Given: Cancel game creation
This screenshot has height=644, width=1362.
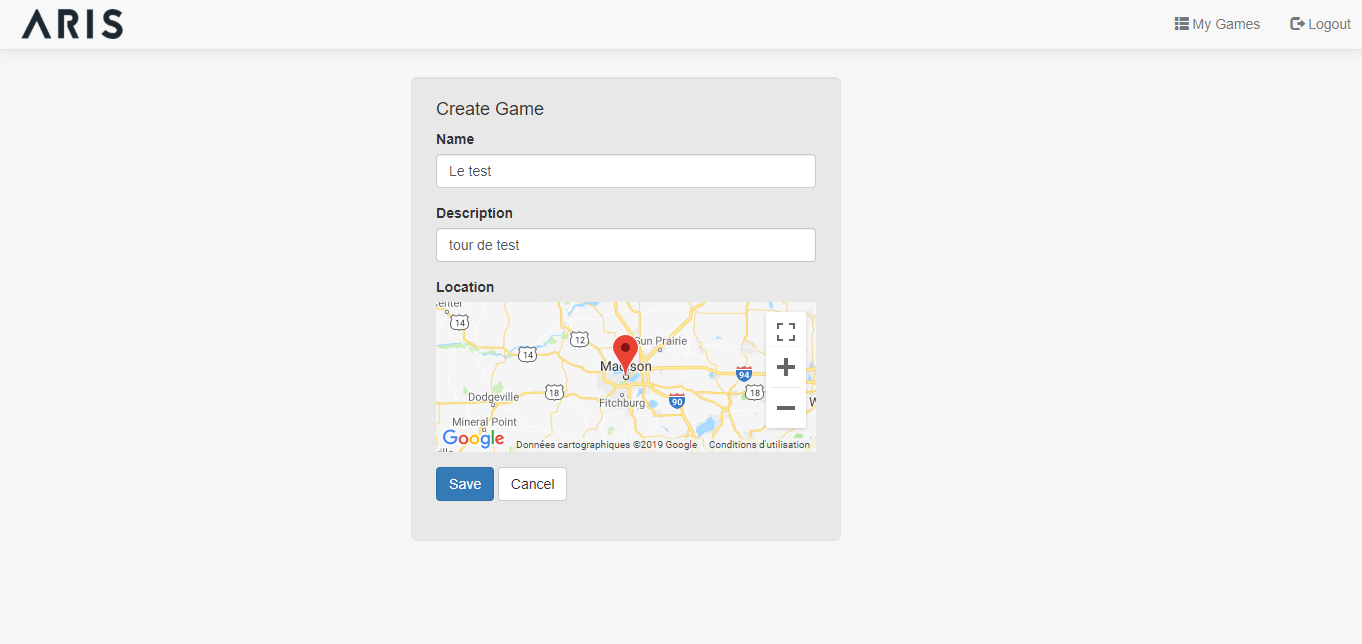Looking at the screenshot, I should (532, 484).
